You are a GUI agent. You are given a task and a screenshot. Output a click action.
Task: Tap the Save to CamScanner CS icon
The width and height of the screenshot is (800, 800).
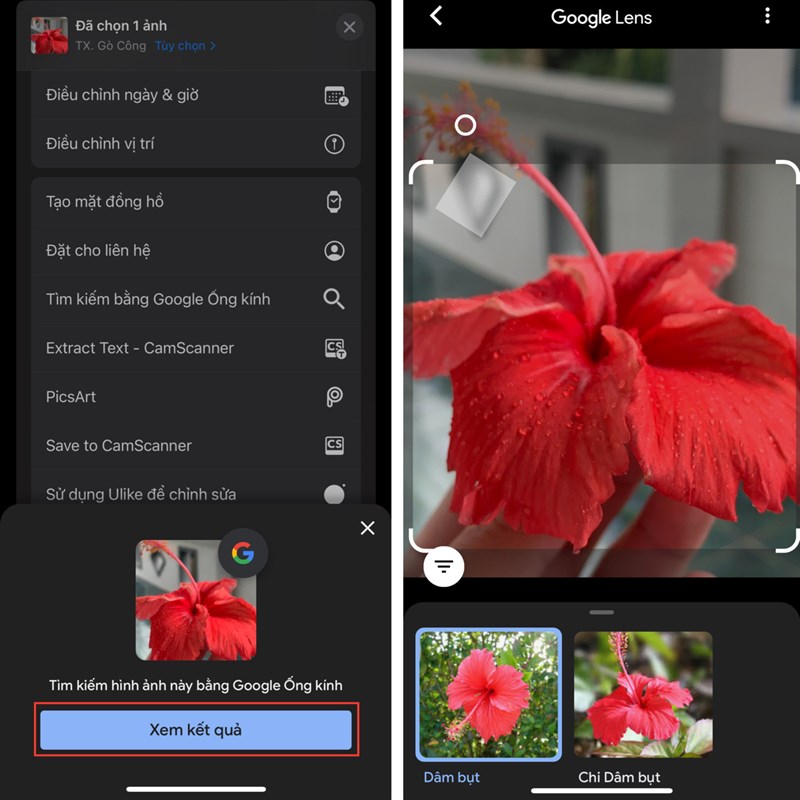point(334,445)
